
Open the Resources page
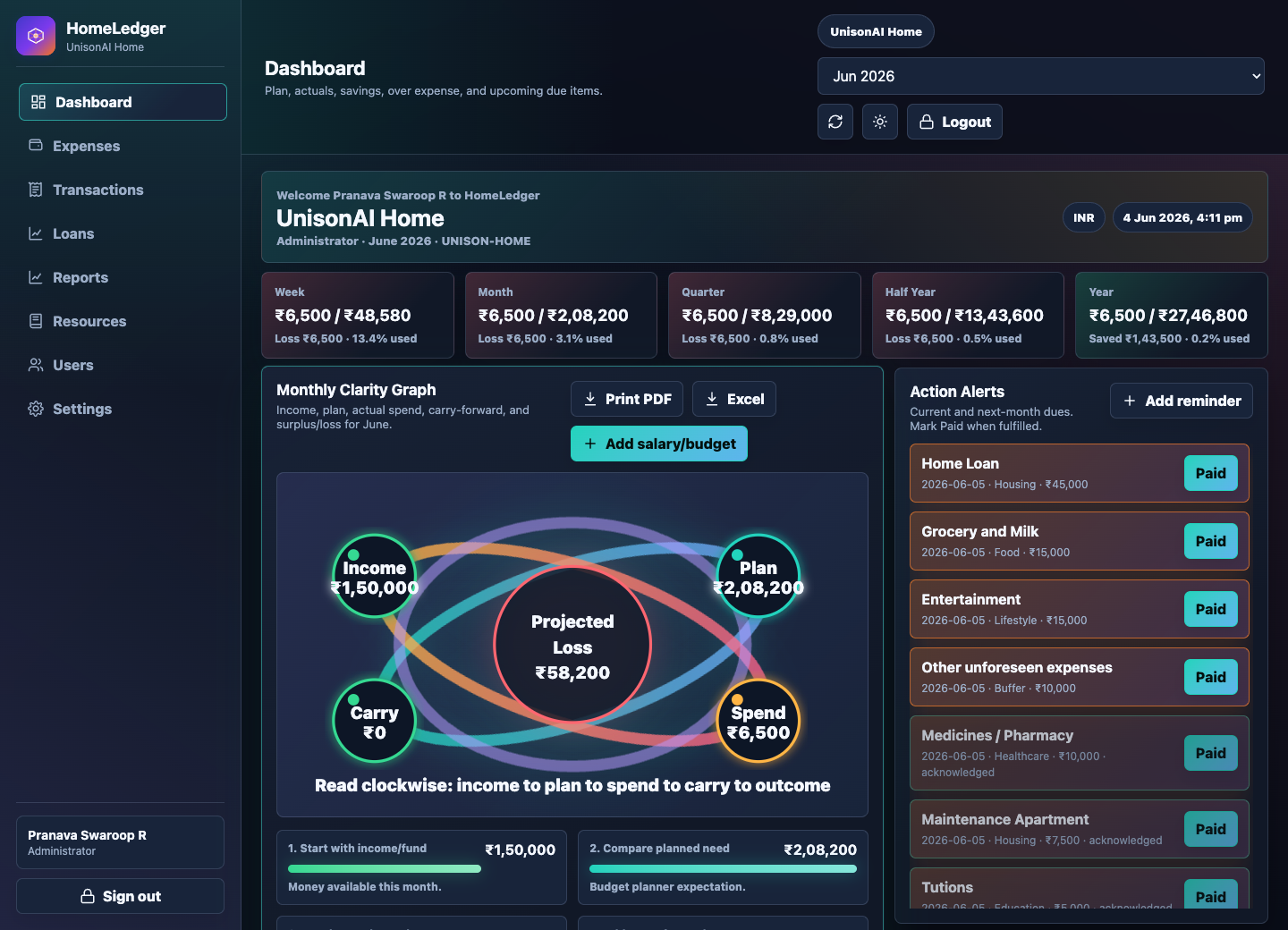click(x=123, y=321)
